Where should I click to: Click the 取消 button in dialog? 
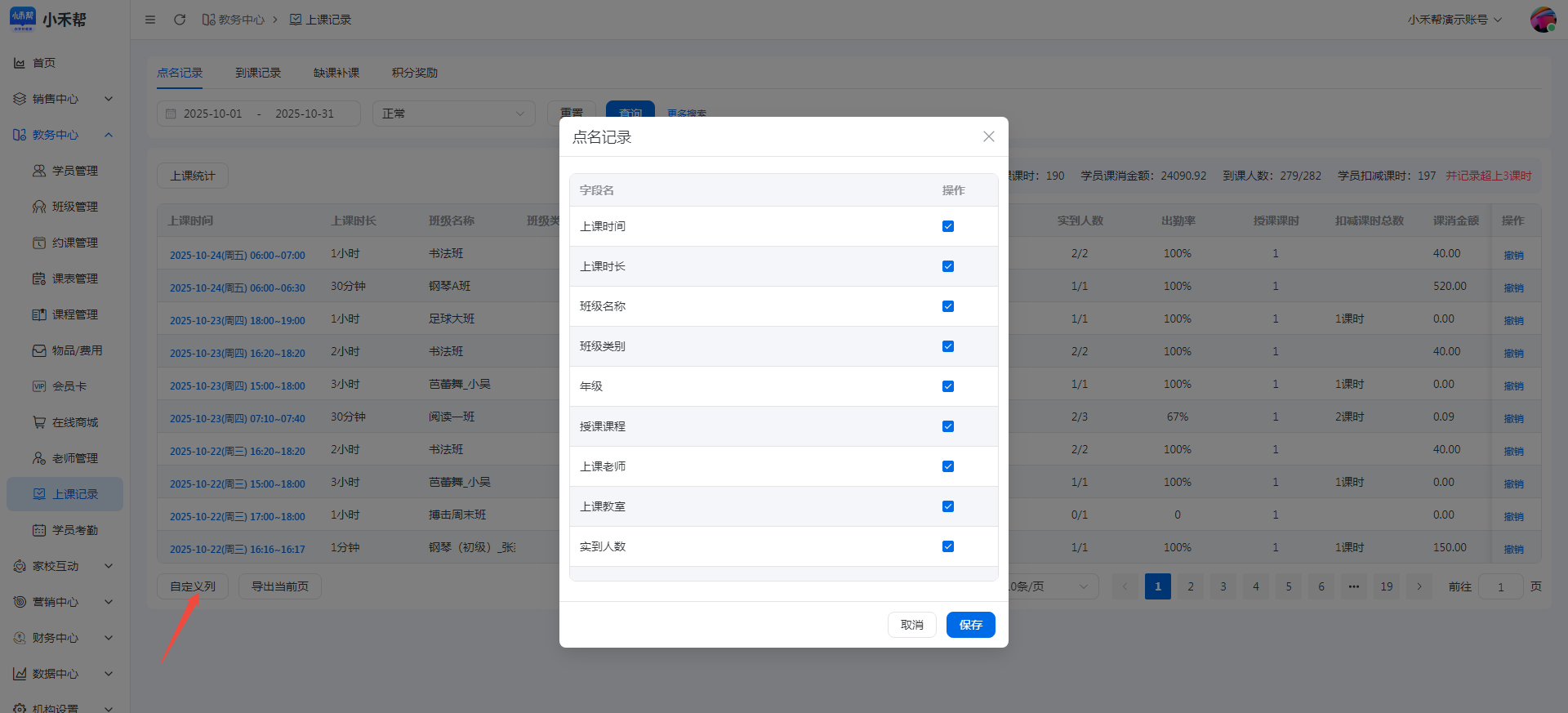pos(911,625)
